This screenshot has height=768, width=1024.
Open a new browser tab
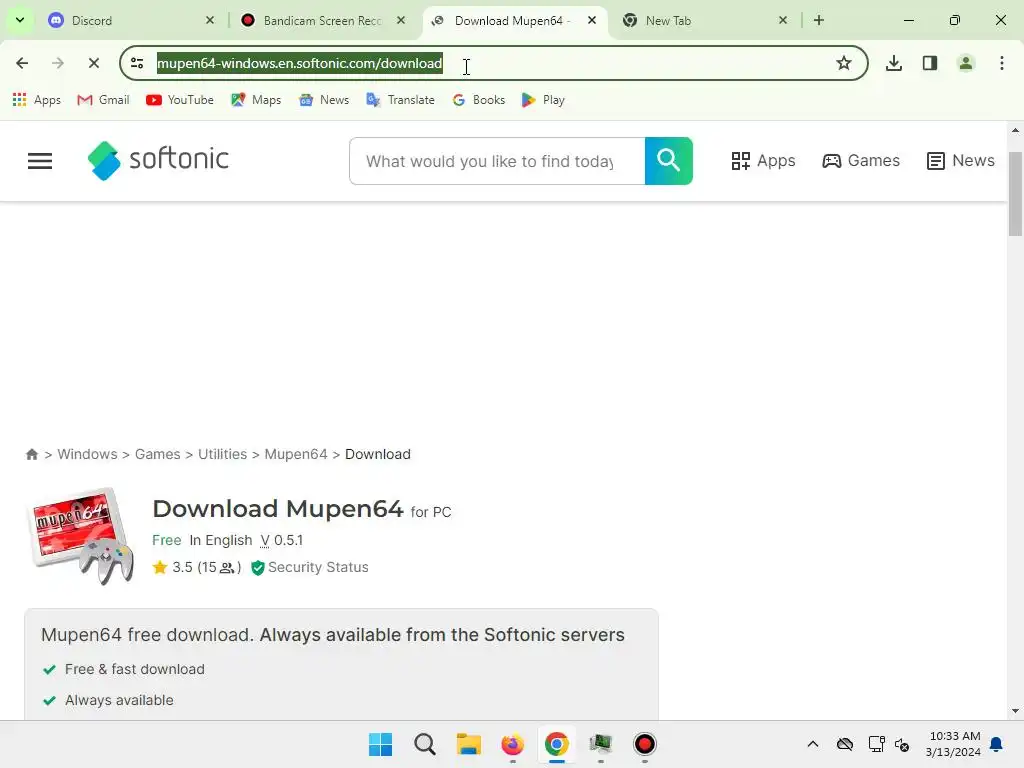pyautogui.click(x=819, y=20)
